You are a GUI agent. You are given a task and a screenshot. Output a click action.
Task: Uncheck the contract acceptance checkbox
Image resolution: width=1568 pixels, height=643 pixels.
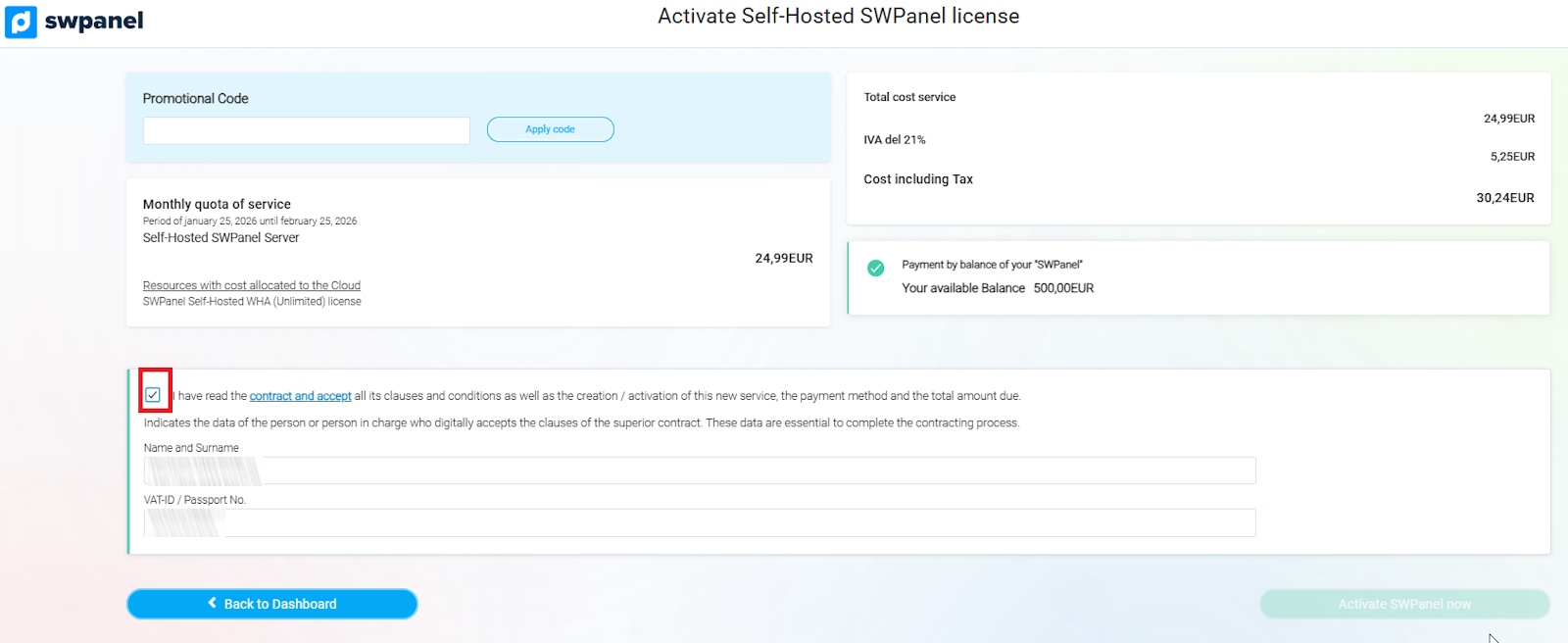tap(153, 395)
